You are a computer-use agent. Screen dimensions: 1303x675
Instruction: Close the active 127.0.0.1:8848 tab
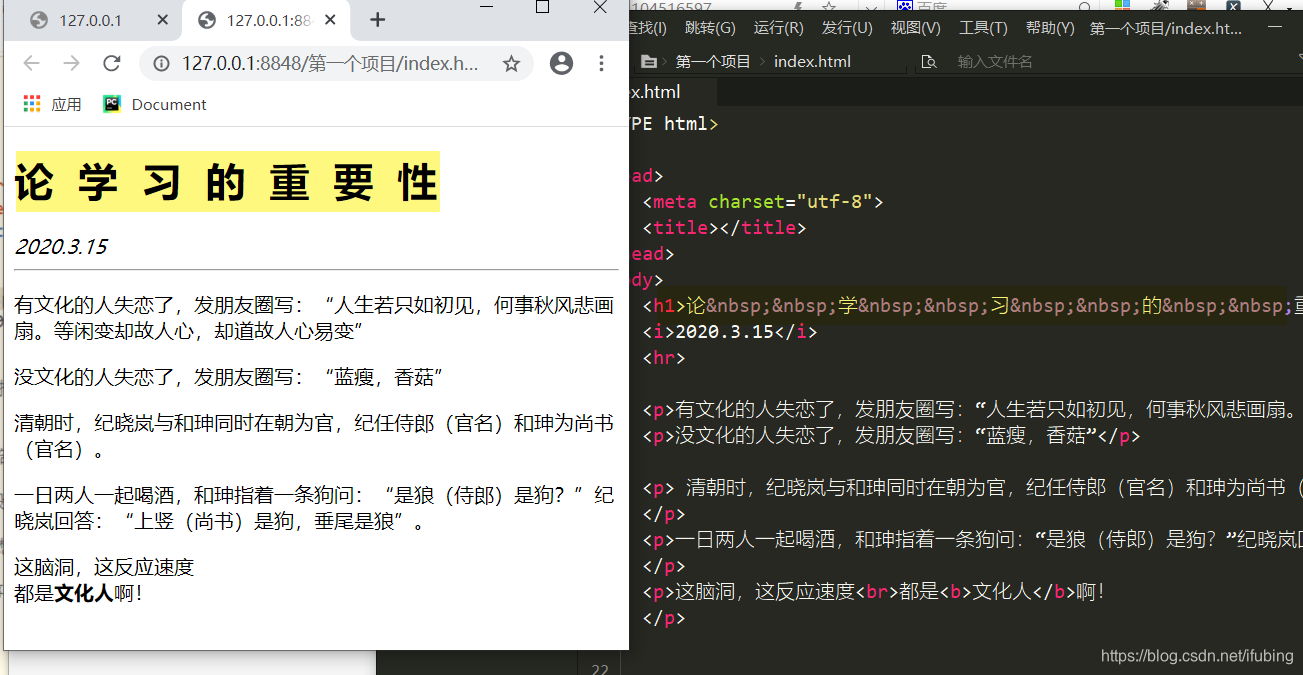click(x=331, y=20)
